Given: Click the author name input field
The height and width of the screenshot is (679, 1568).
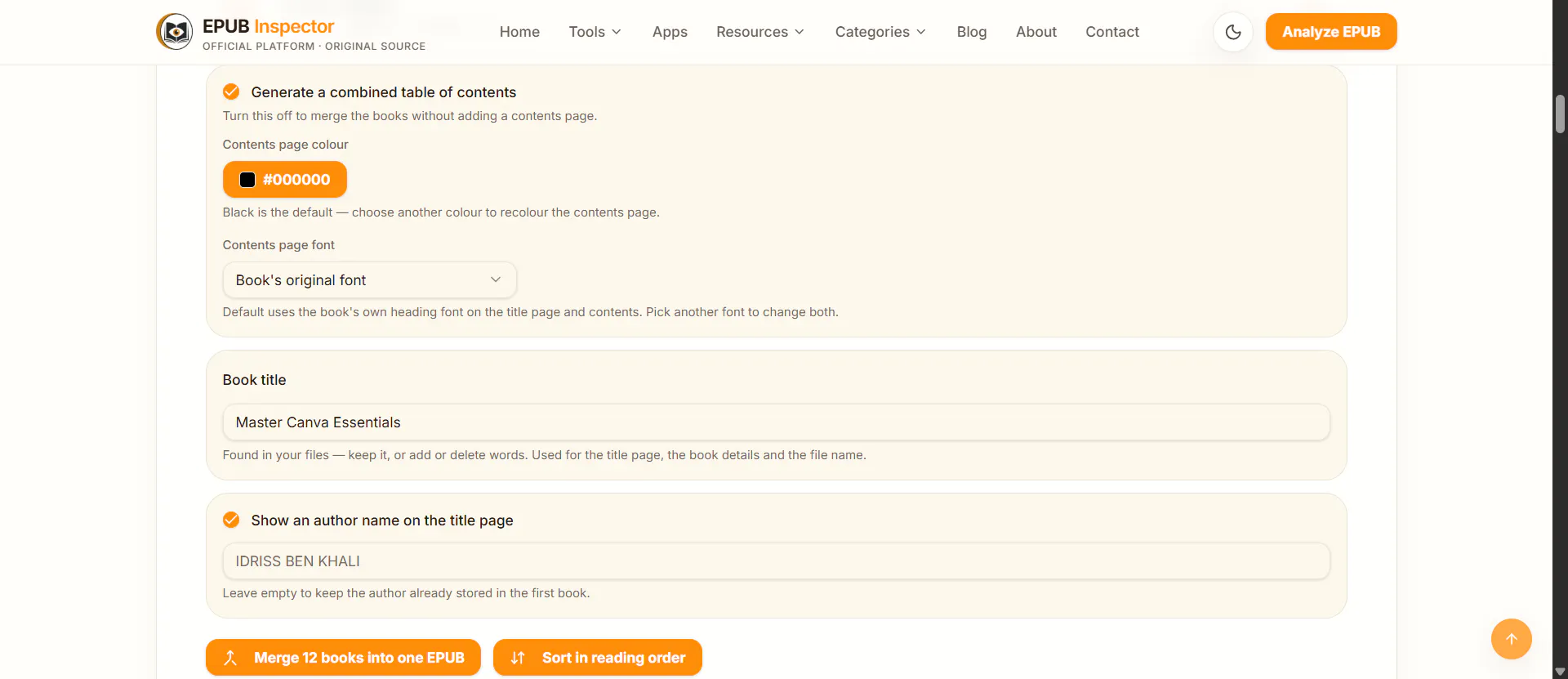Looking at the screenshot, I should point(776,561).
